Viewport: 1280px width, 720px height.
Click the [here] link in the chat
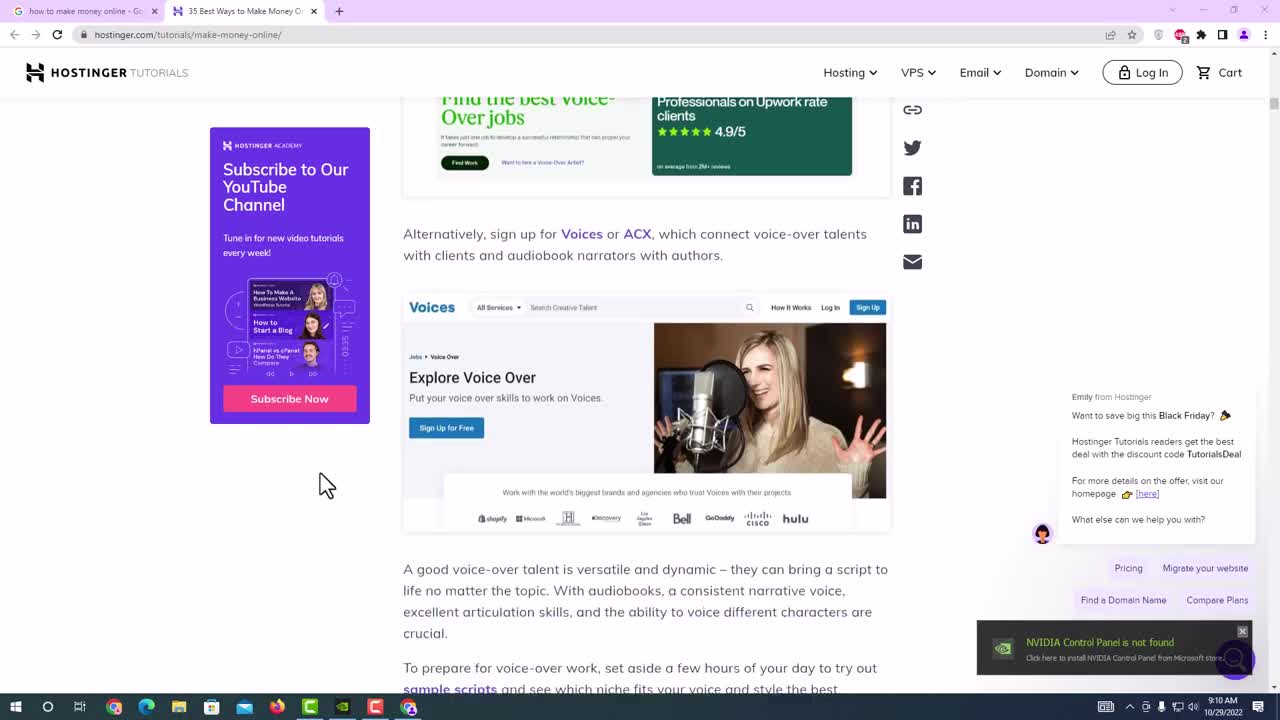click(1147, 494)
